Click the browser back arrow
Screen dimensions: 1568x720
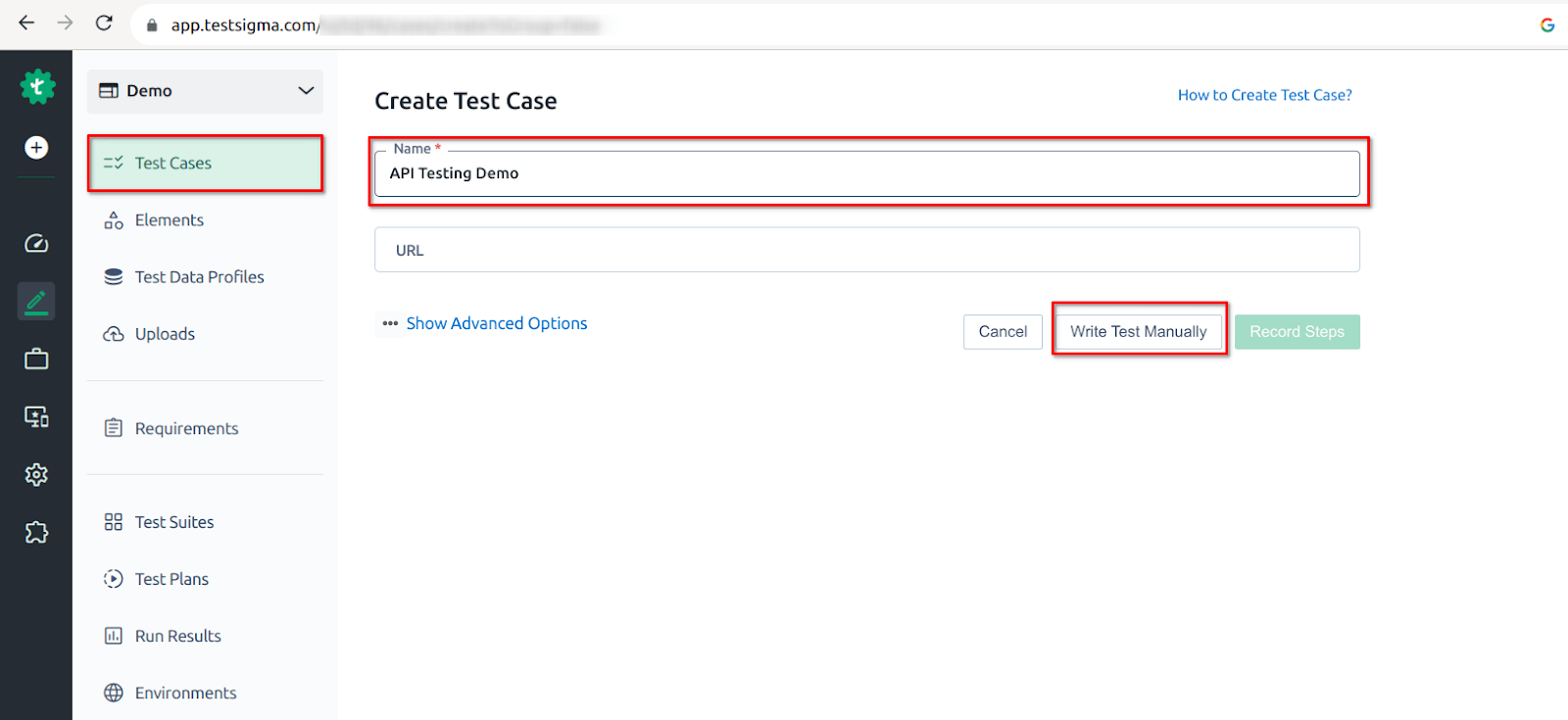pyautogui.click(x=26, y=23)
